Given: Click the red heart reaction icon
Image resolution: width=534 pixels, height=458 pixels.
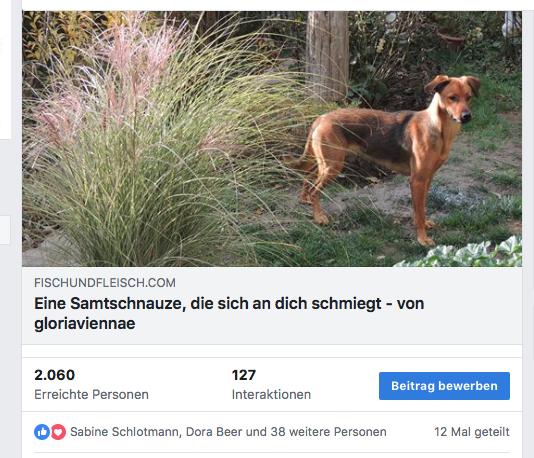Looking at the screenshot, I should (58, 432).
